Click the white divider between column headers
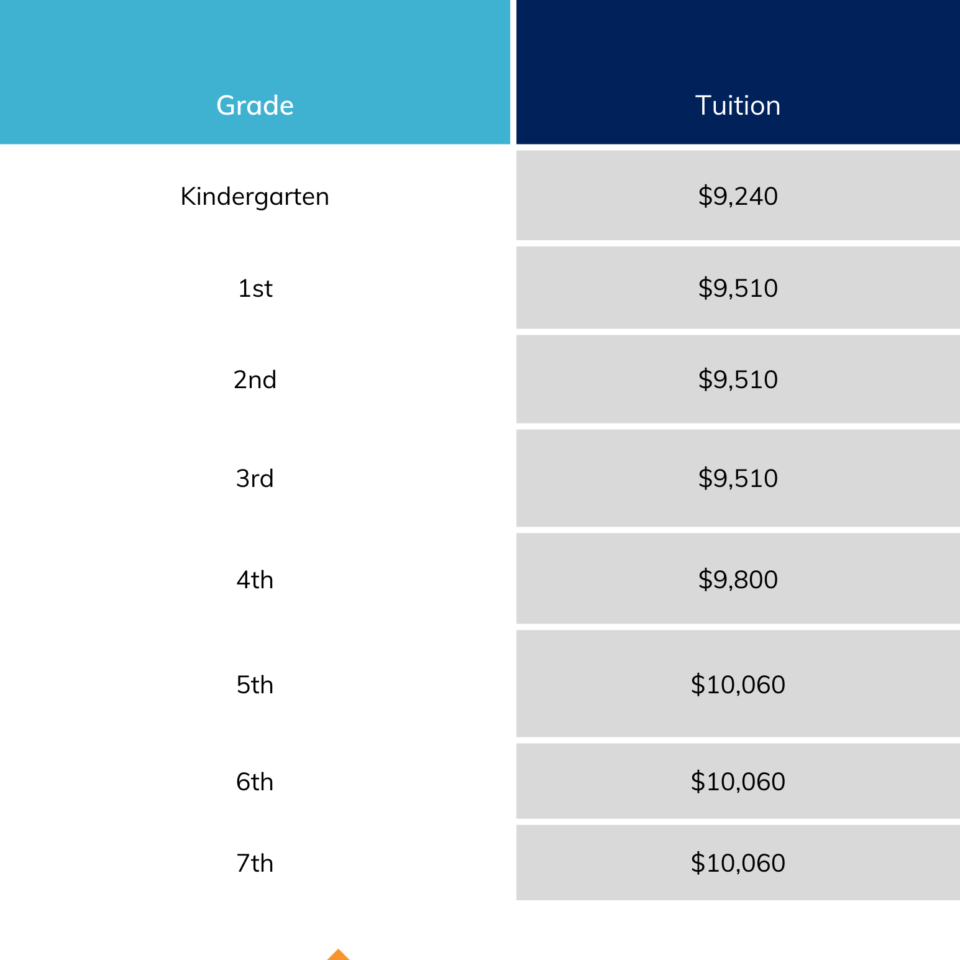960x960 pixels. tap(513, 72)
